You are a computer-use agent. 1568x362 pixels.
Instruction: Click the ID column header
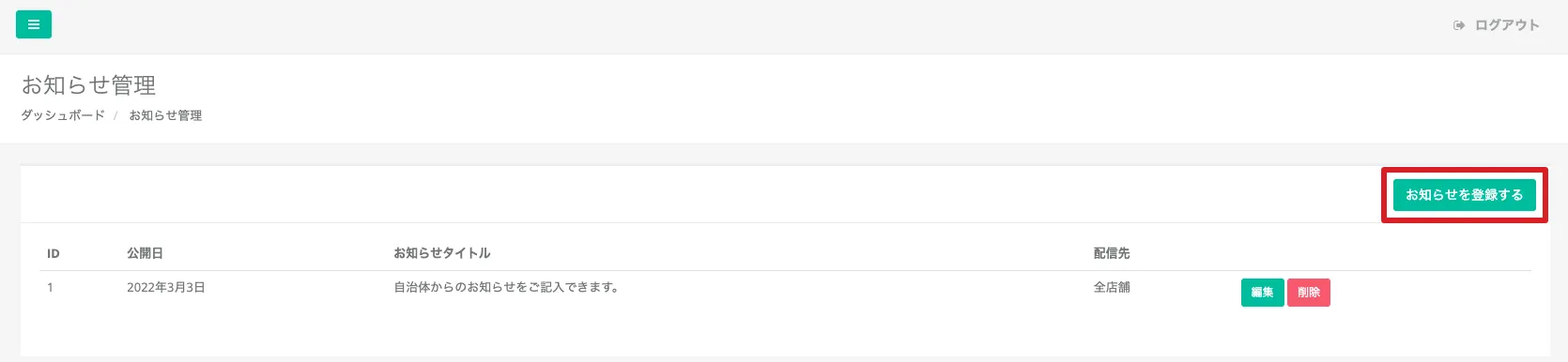pyautogui.click(x=54, y=253)
